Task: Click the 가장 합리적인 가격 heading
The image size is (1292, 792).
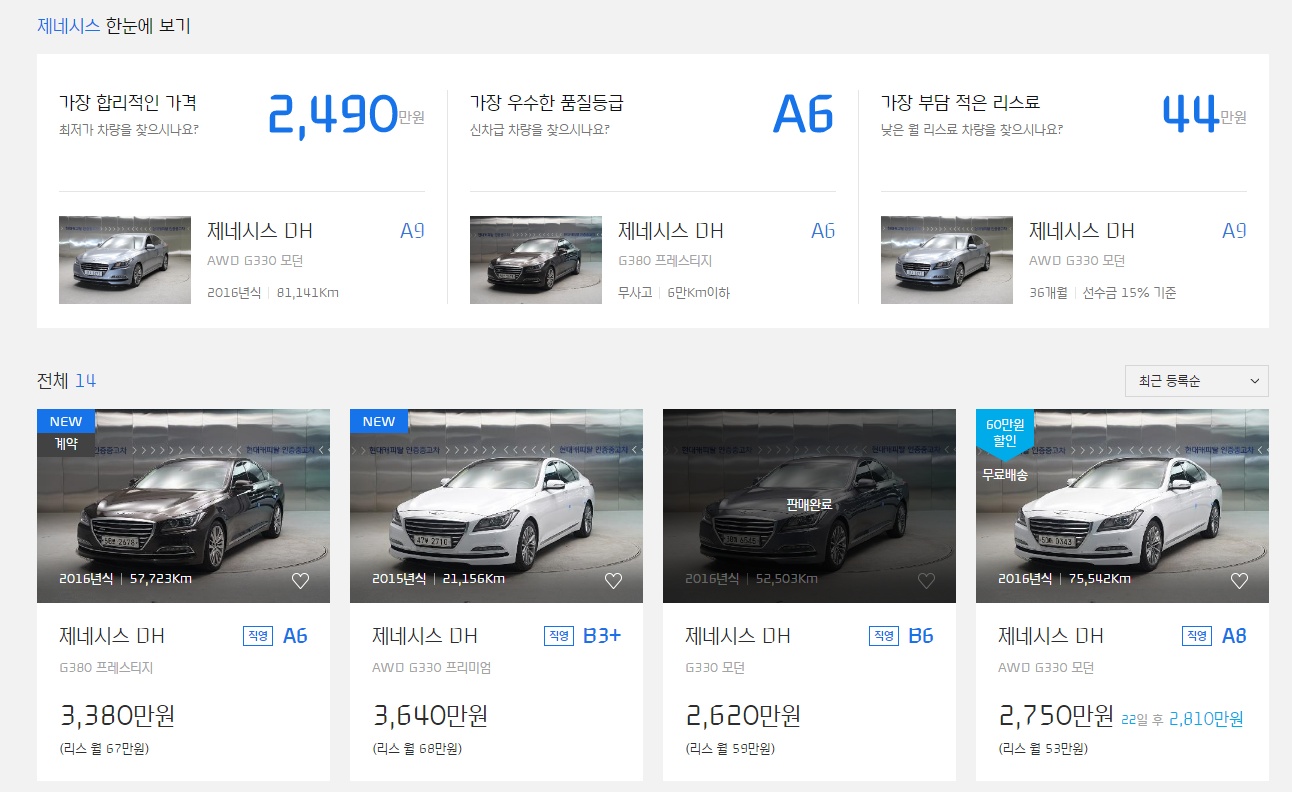Action: (x=128, y=103)
